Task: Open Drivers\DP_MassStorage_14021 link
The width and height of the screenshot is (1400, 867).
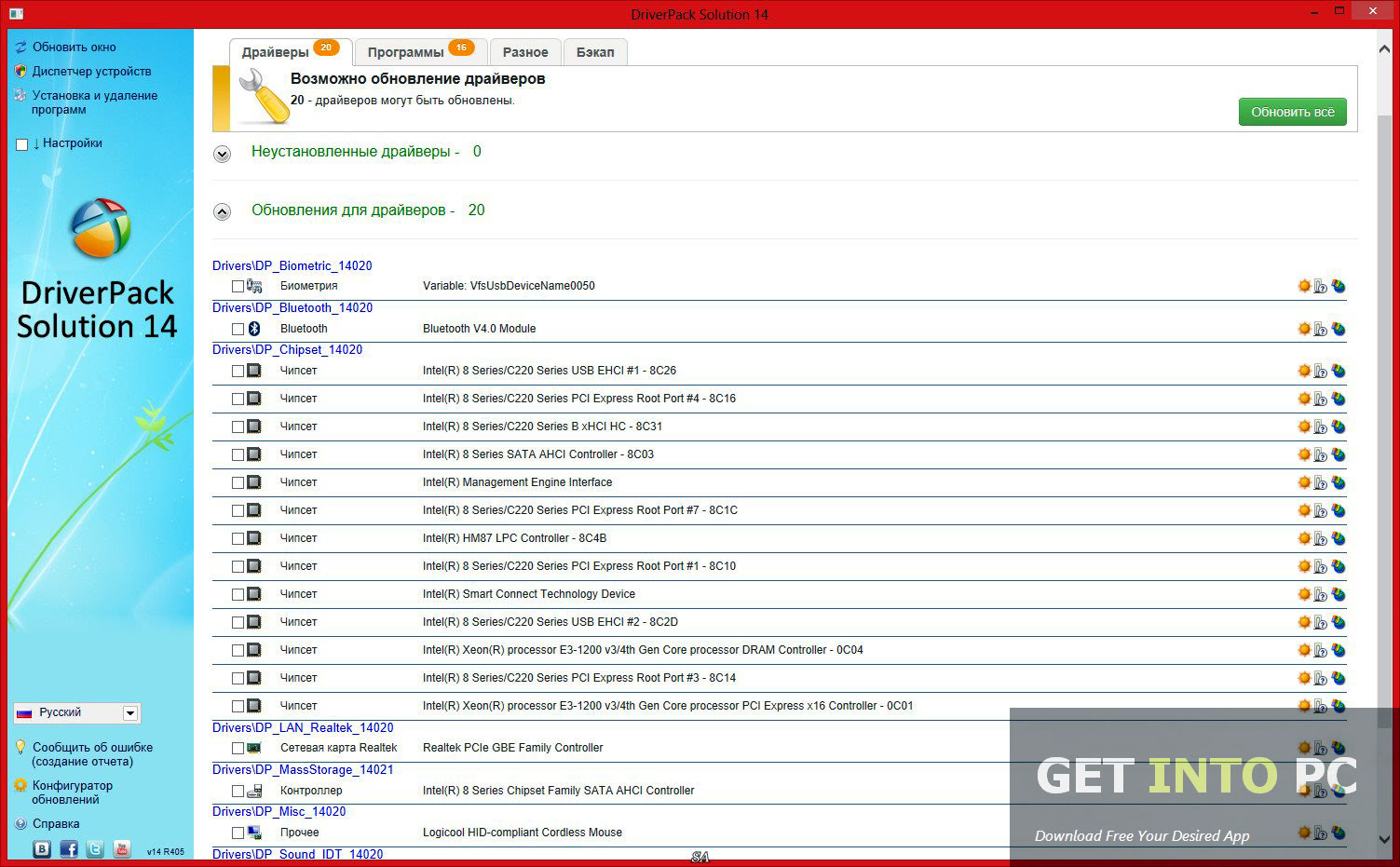Action: (303, 769)
